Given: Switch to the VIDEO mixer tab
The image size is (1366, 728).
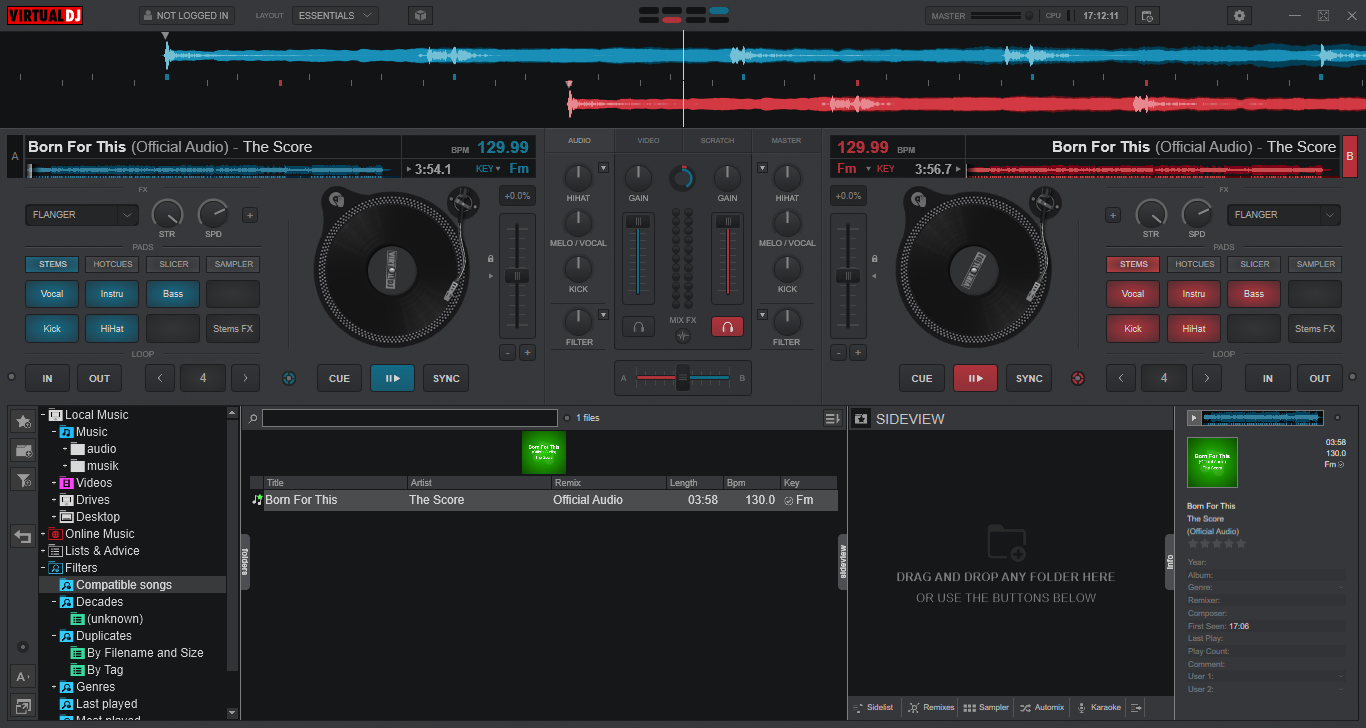Looking at the screenshot, I should (649, 141).
